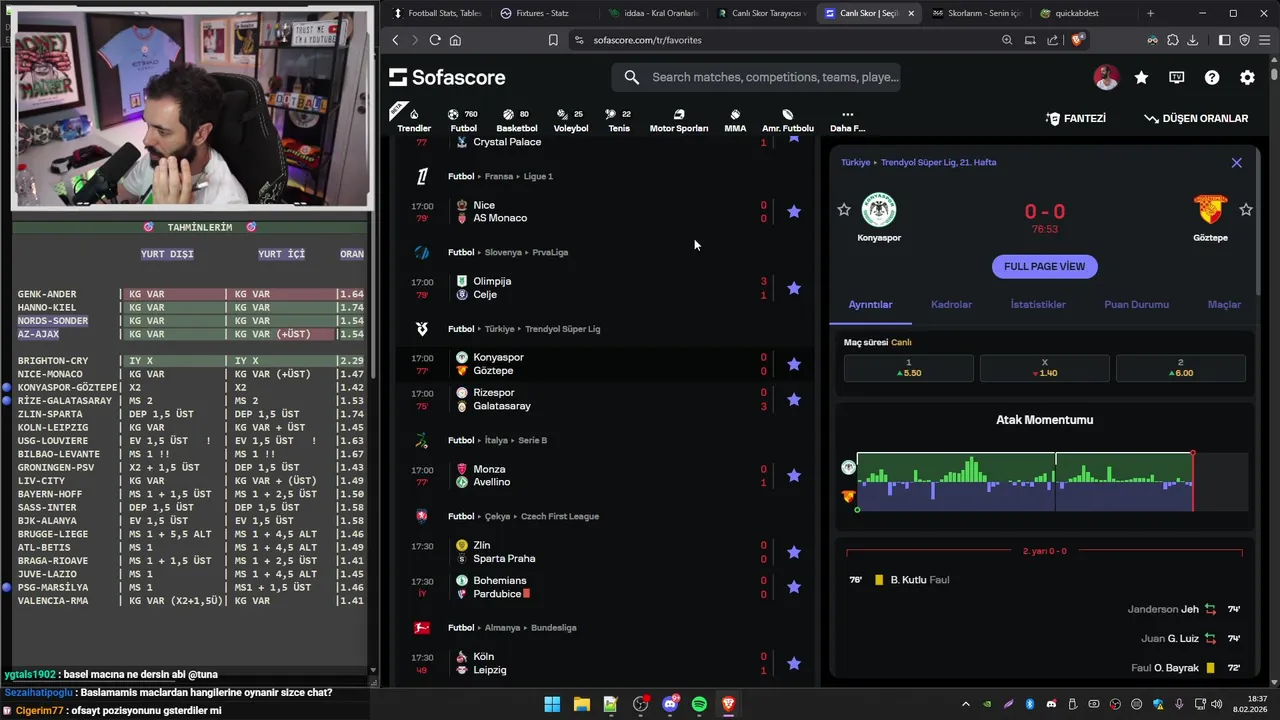Screen dimensions: 1280x720
Task: Toggle favorite star for Köln vs Leipzig
Action: (794, 663)
